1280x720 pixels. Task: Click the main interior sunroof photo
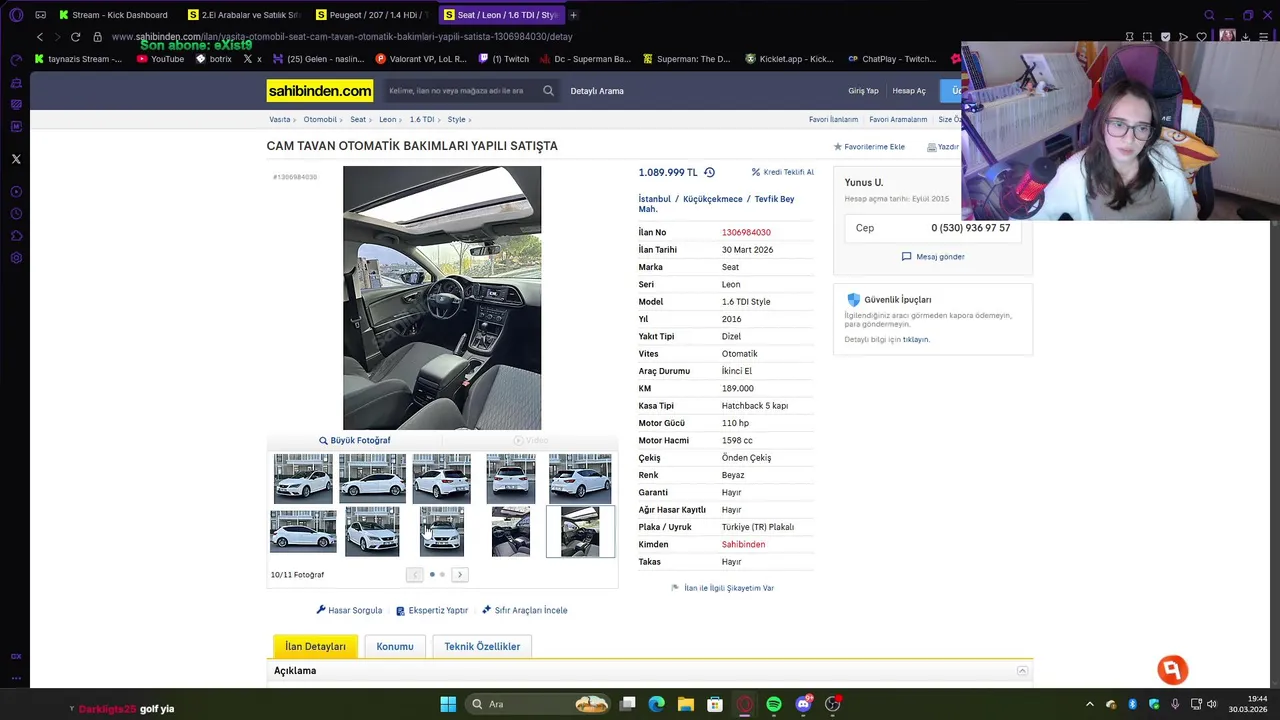442,298
